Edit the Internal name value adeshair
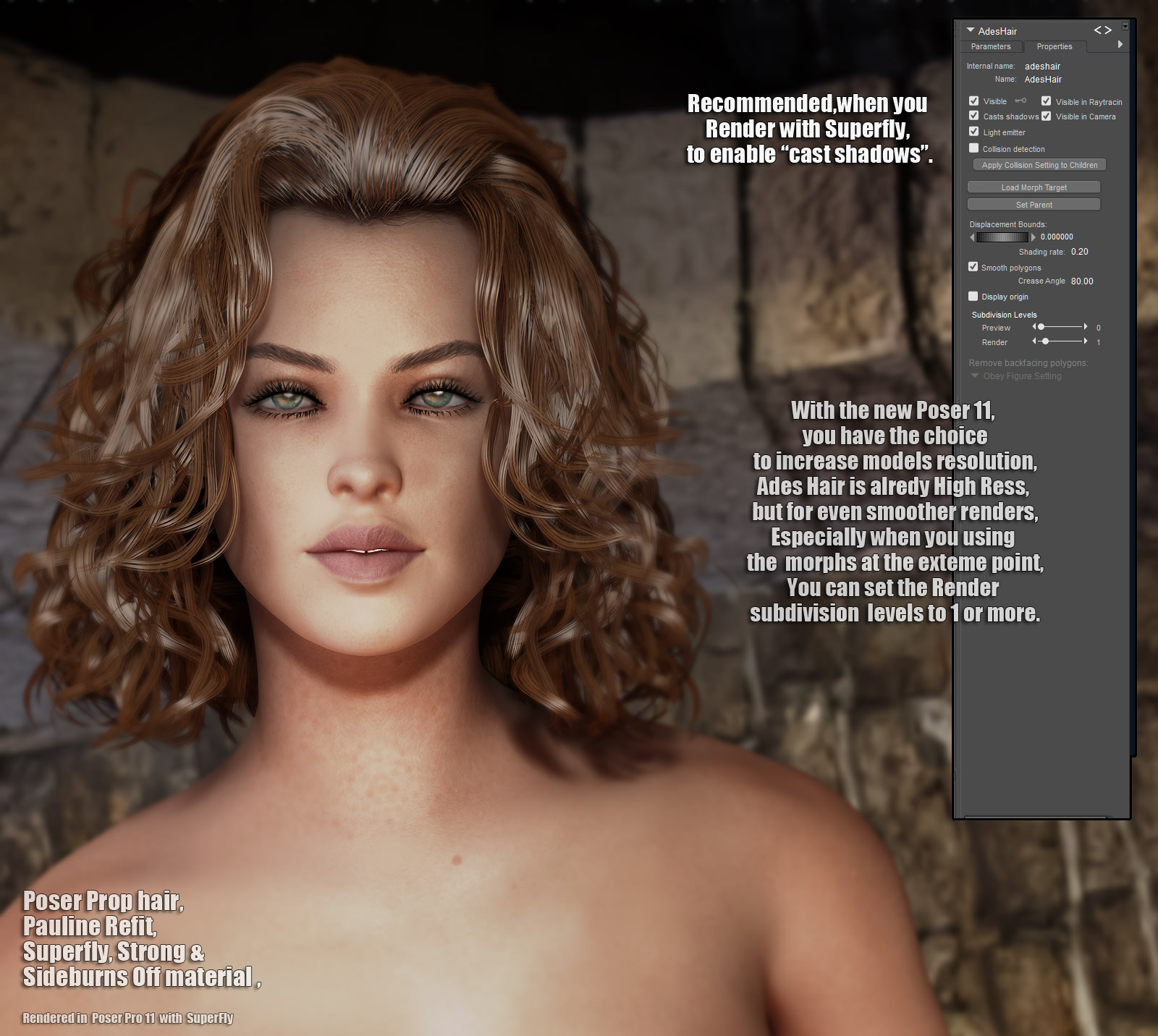 click(x=1042, y=66)
